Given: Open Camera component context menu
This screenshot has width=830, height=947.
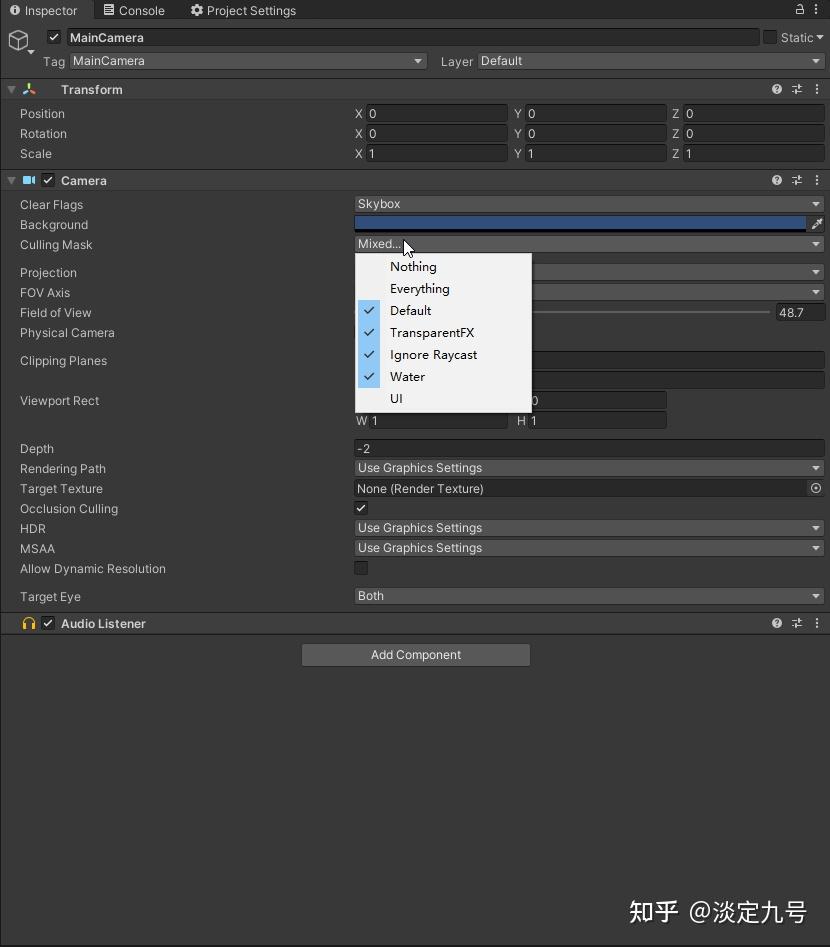Looking at the screenshot, I should coord(817,180).
